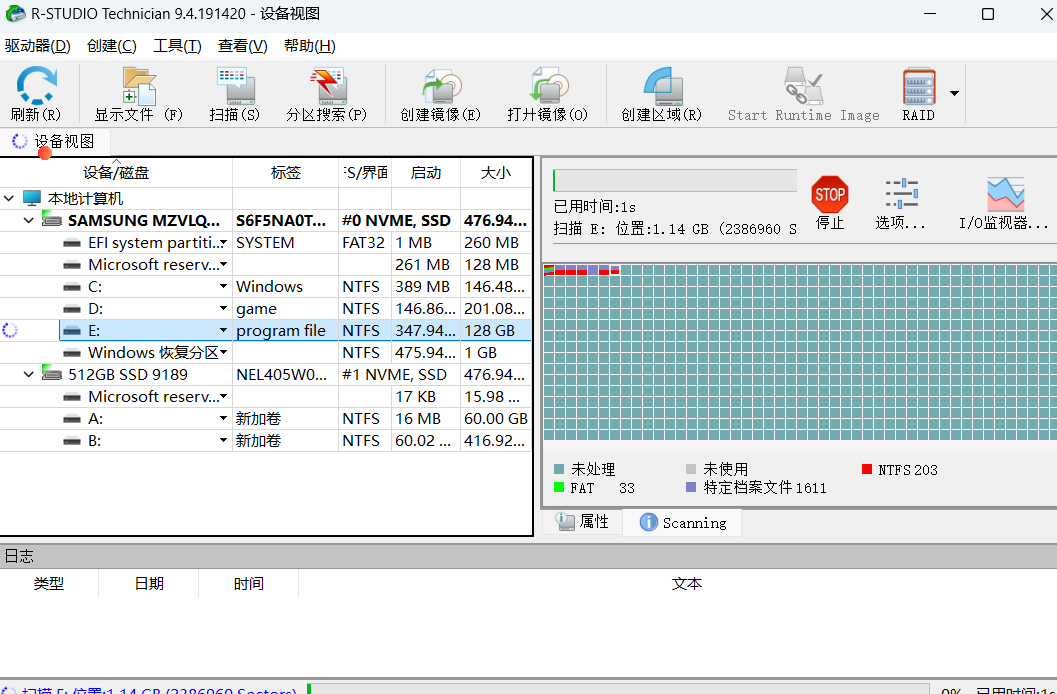Sort by Size (大小) column header

coord(495,172)
